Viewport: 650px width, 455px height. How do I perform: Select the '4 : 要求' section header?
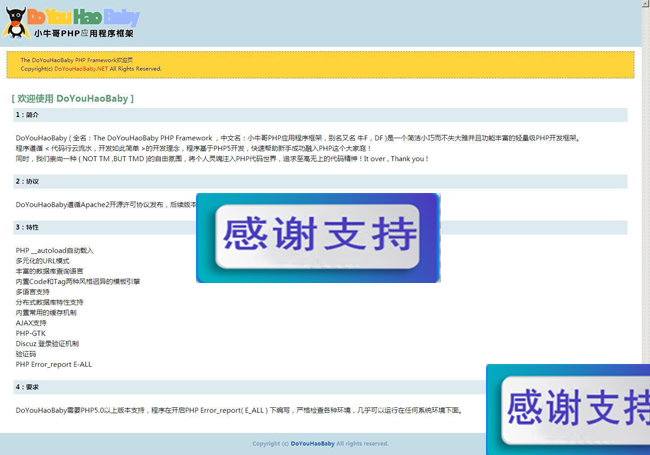tap(320, 387)
